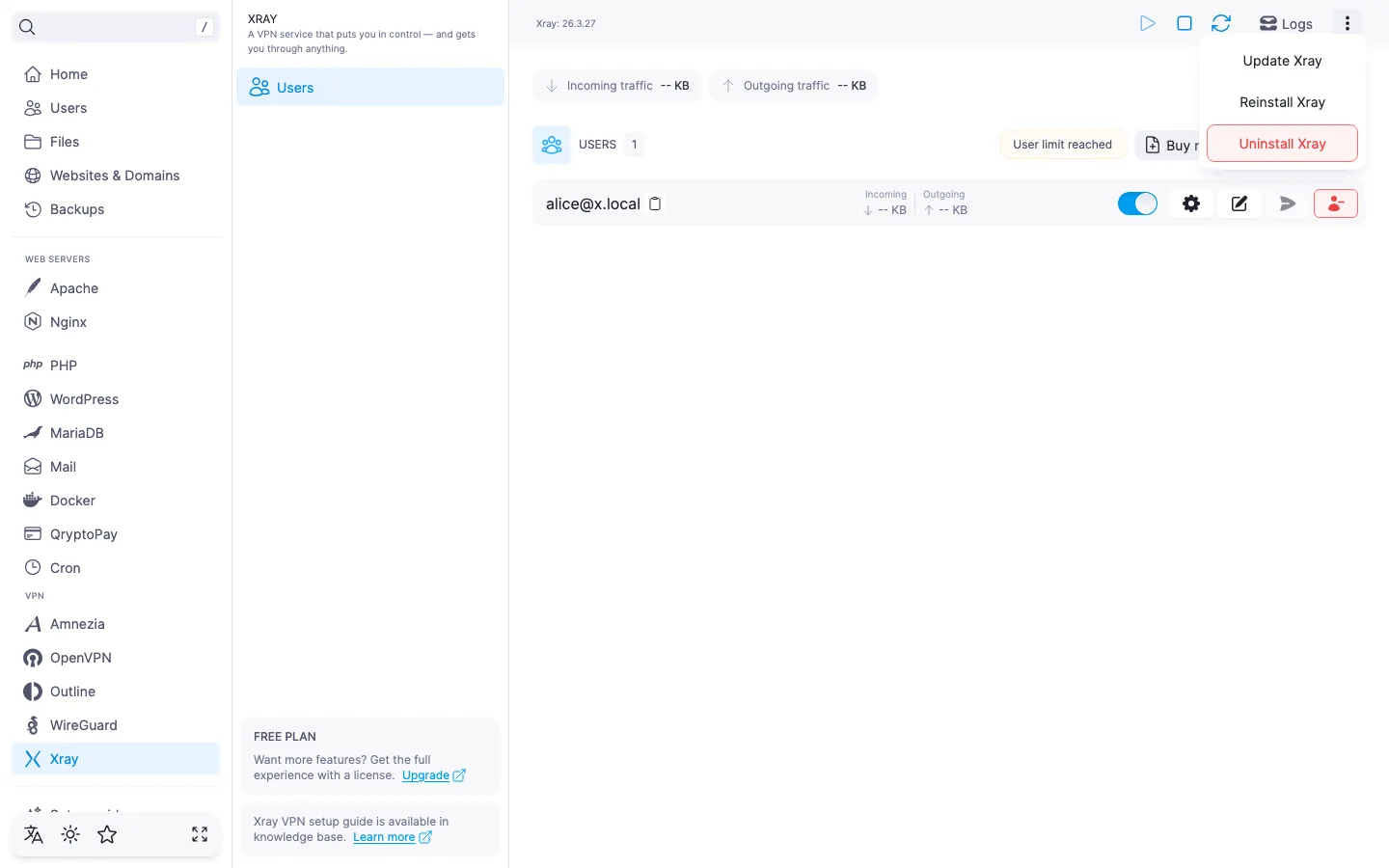Open the OpenVPN page
The height and width of the screenshot is (868, 1389).
pos(116,658)
